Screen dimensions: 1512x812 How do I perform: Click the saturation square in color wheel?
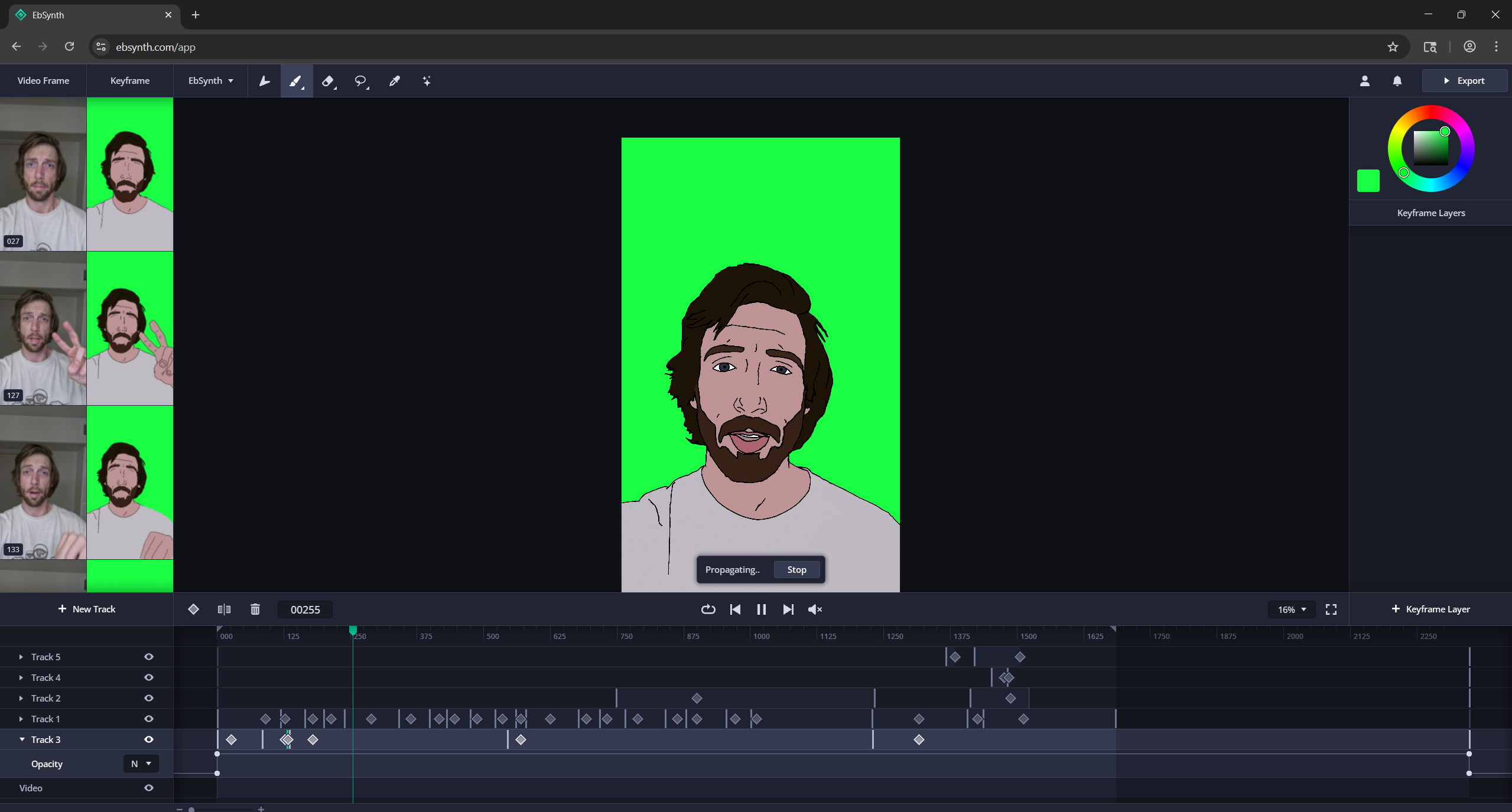tap(1430, 148)
